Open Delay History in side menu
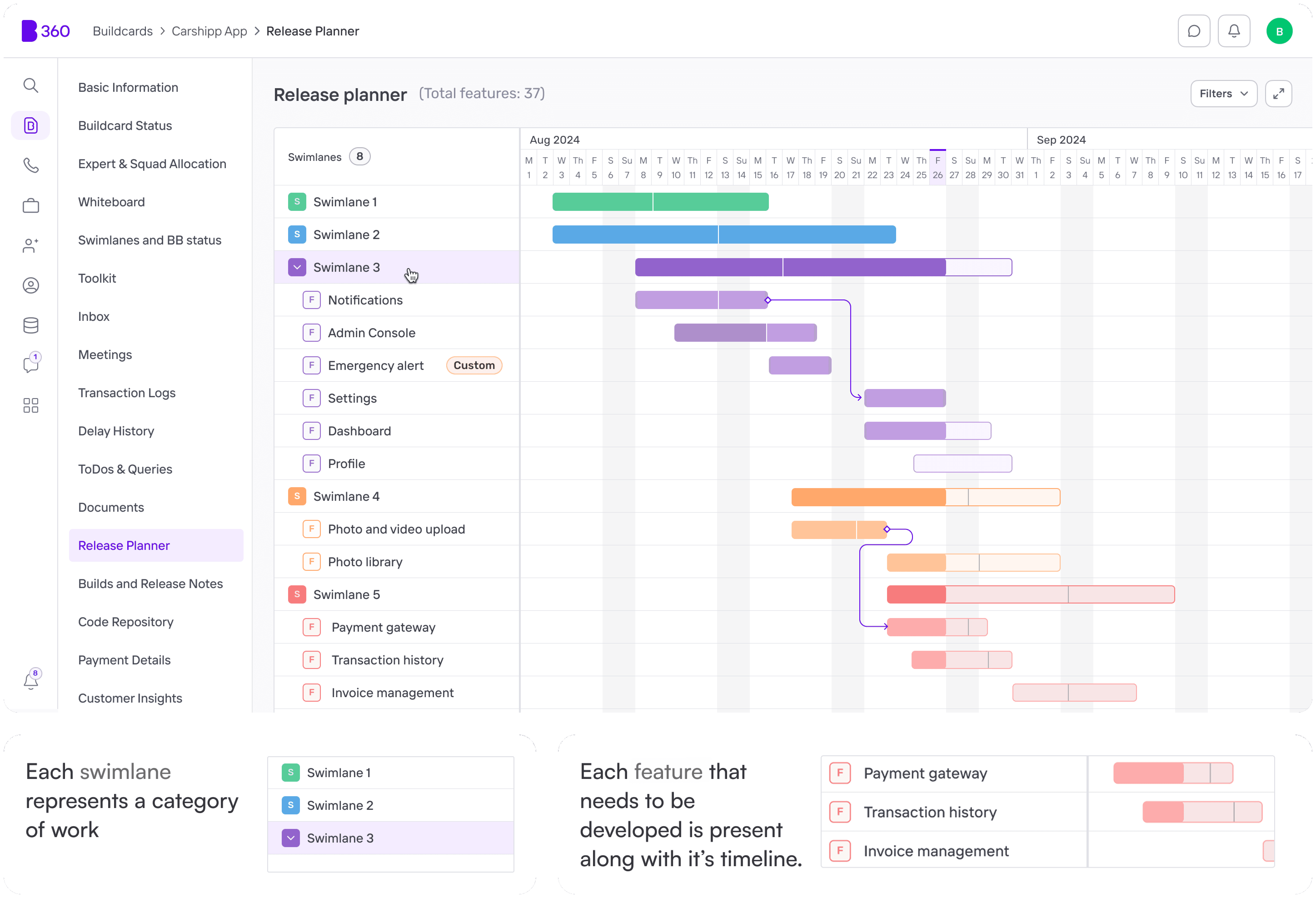Viewport: 1316px width, 898px height. [116, 431]
